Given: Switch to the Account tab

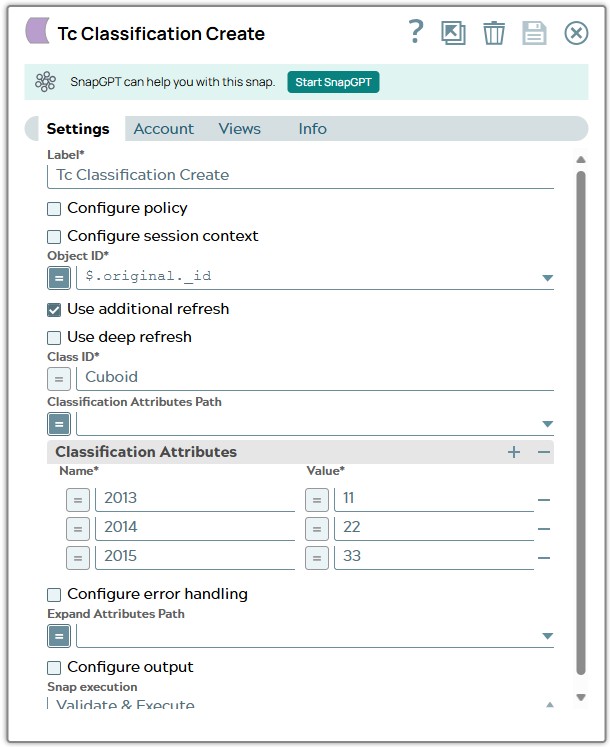Looking at the screenshot, I should (x=163, y=129).
